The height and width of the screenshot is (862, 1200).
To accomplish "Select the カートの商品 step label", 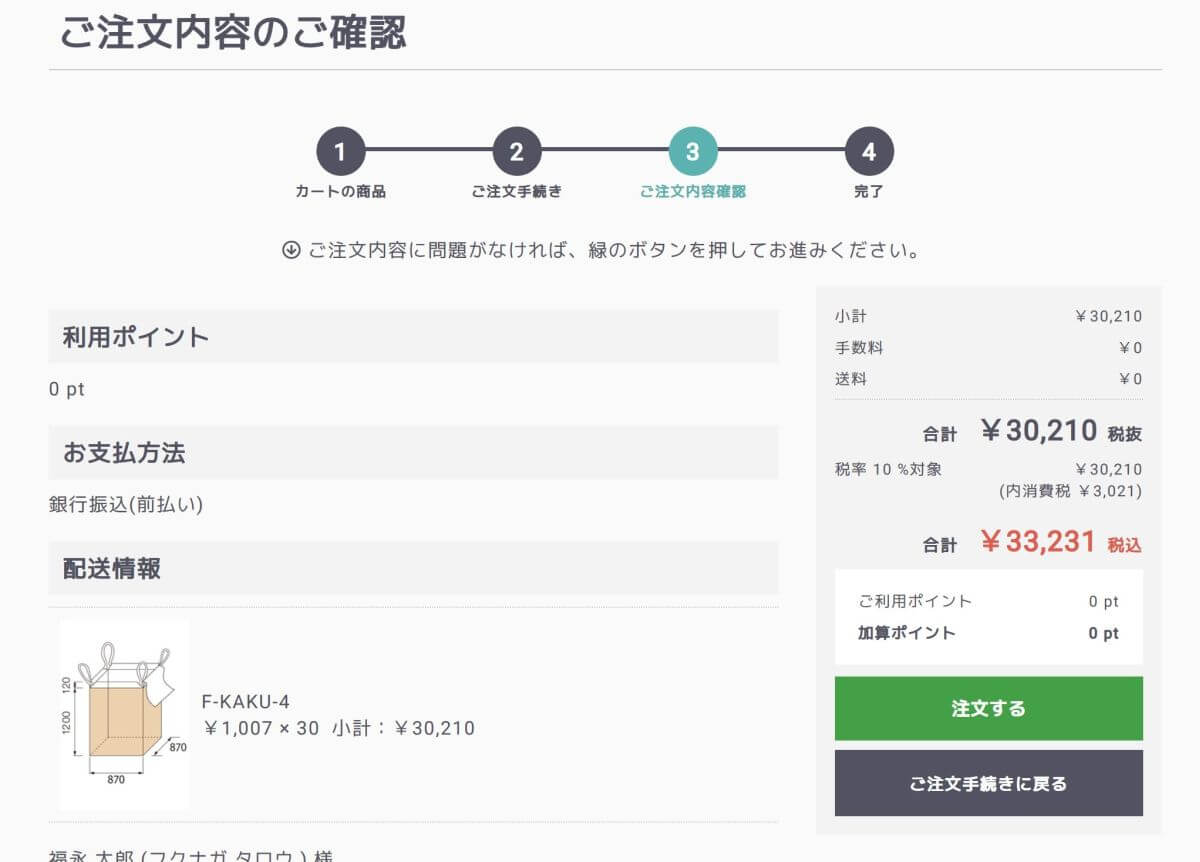I will point(340,191).
